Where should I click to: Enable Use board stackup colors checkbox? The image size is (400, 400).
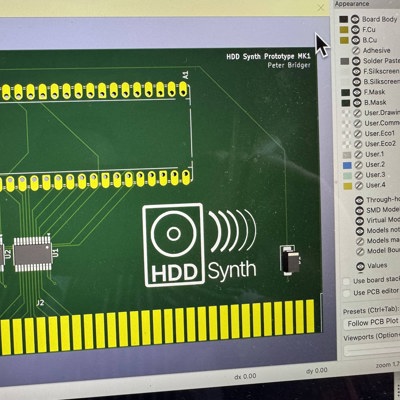point(347,282)
